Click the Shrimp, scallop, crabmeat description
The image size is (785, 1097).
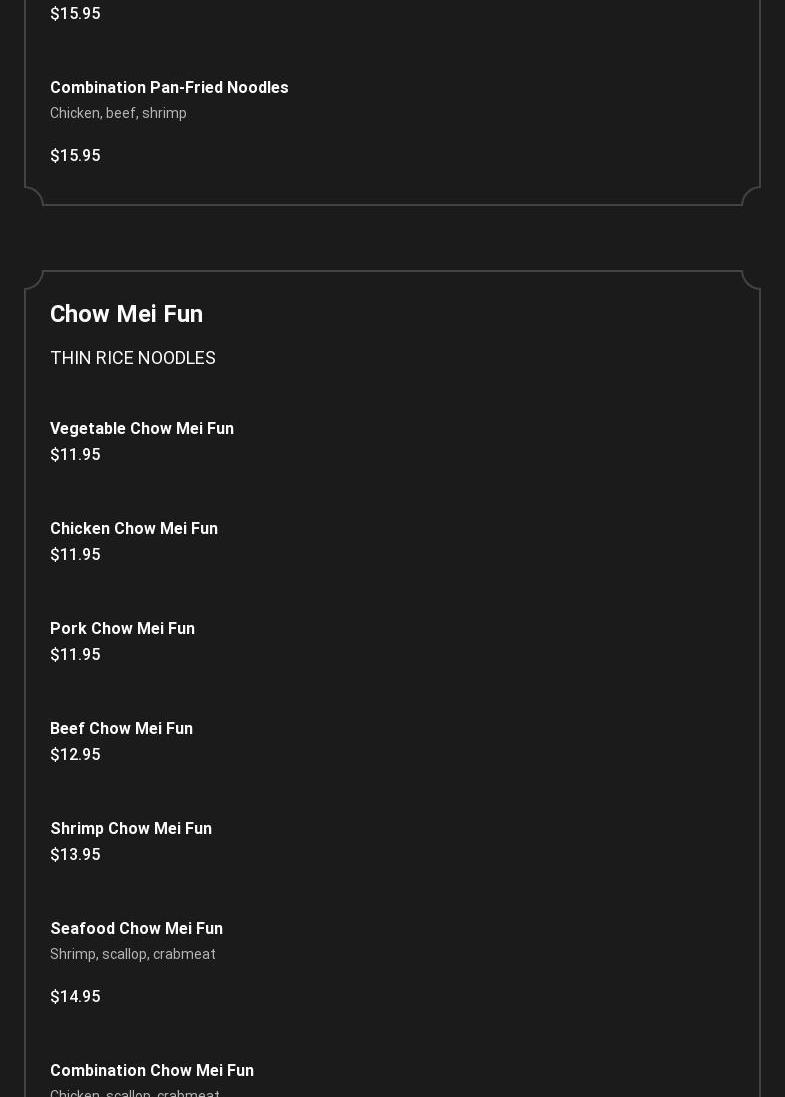tap(133, 954)
